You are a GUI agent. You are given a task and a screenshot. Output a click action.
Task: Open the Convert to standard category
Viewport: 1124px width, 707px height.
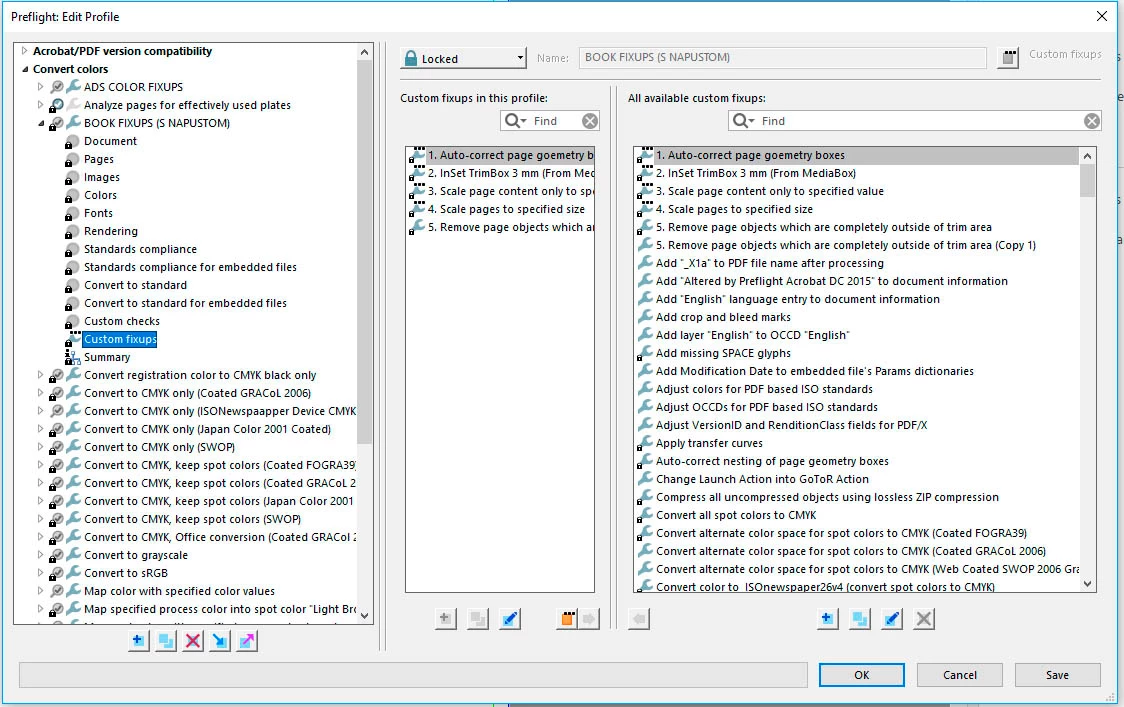click(135, 285)
